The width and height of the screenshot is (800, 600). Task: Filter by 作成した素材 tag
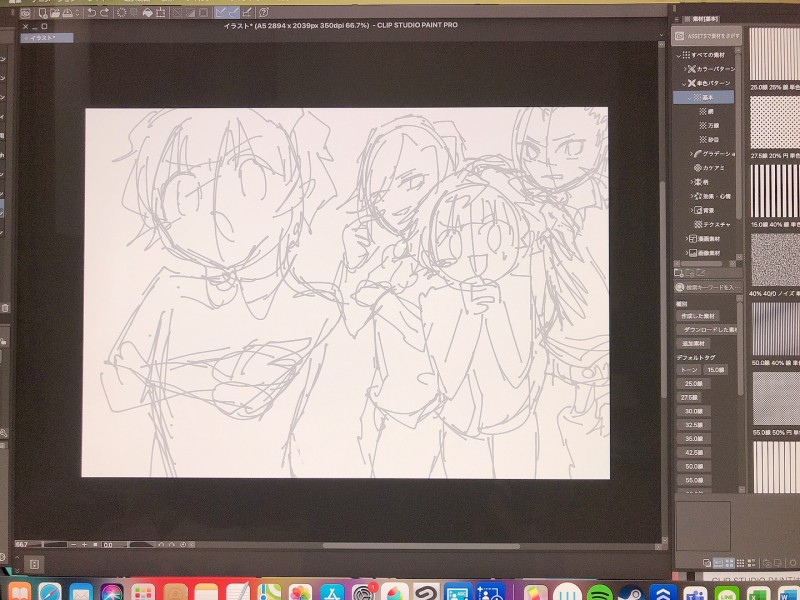pyautogui.click(x=697, y=316)
